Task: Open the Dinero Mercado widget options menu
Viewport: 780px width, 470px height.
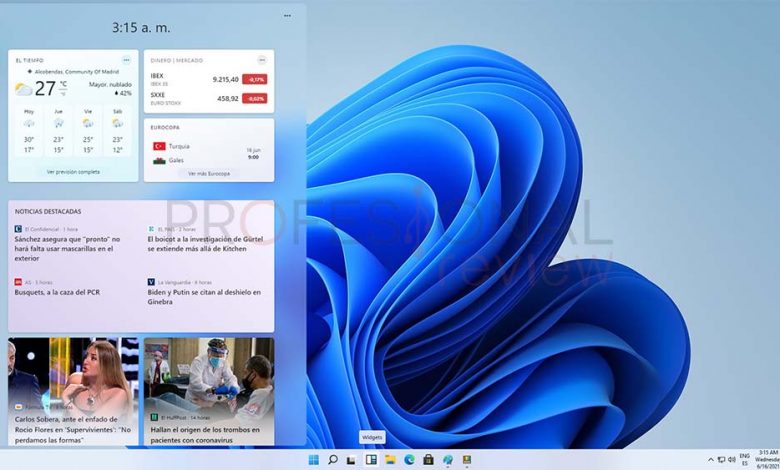Action: 262,60
